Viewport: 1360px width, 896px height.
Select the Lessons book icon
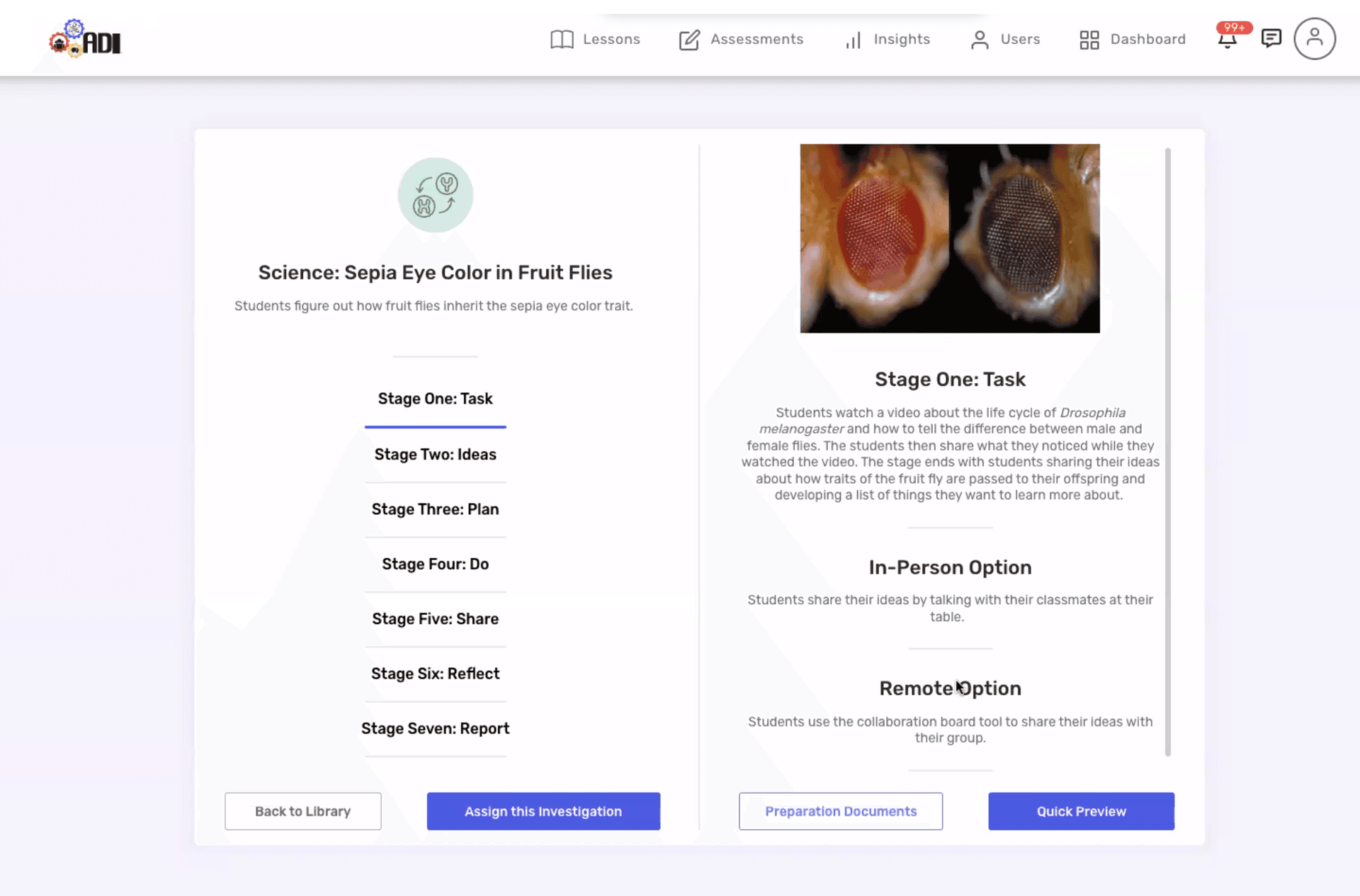click(x=562, y=39)
